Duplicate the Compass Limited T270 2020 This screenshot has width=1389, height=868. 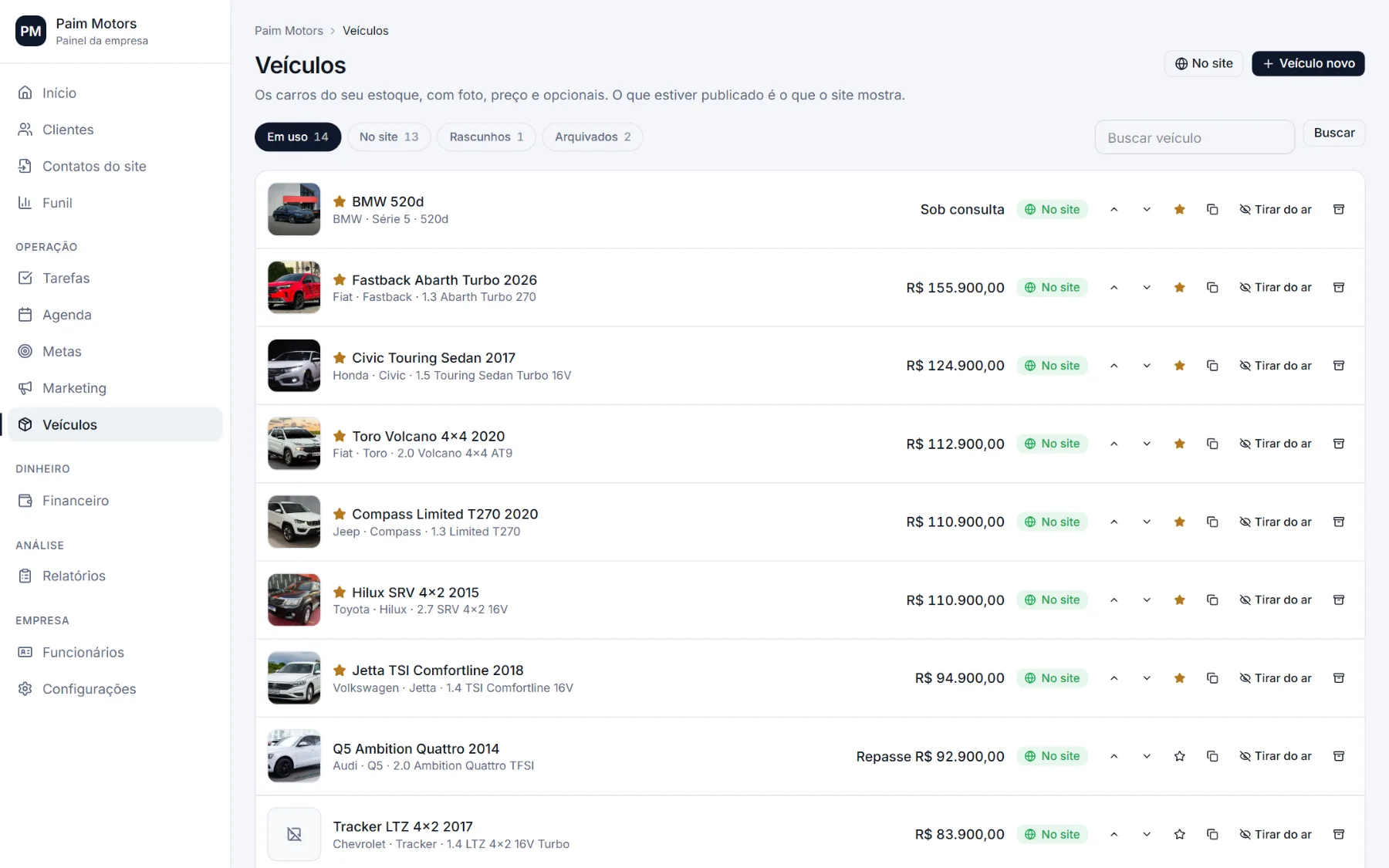[1212, 522]
